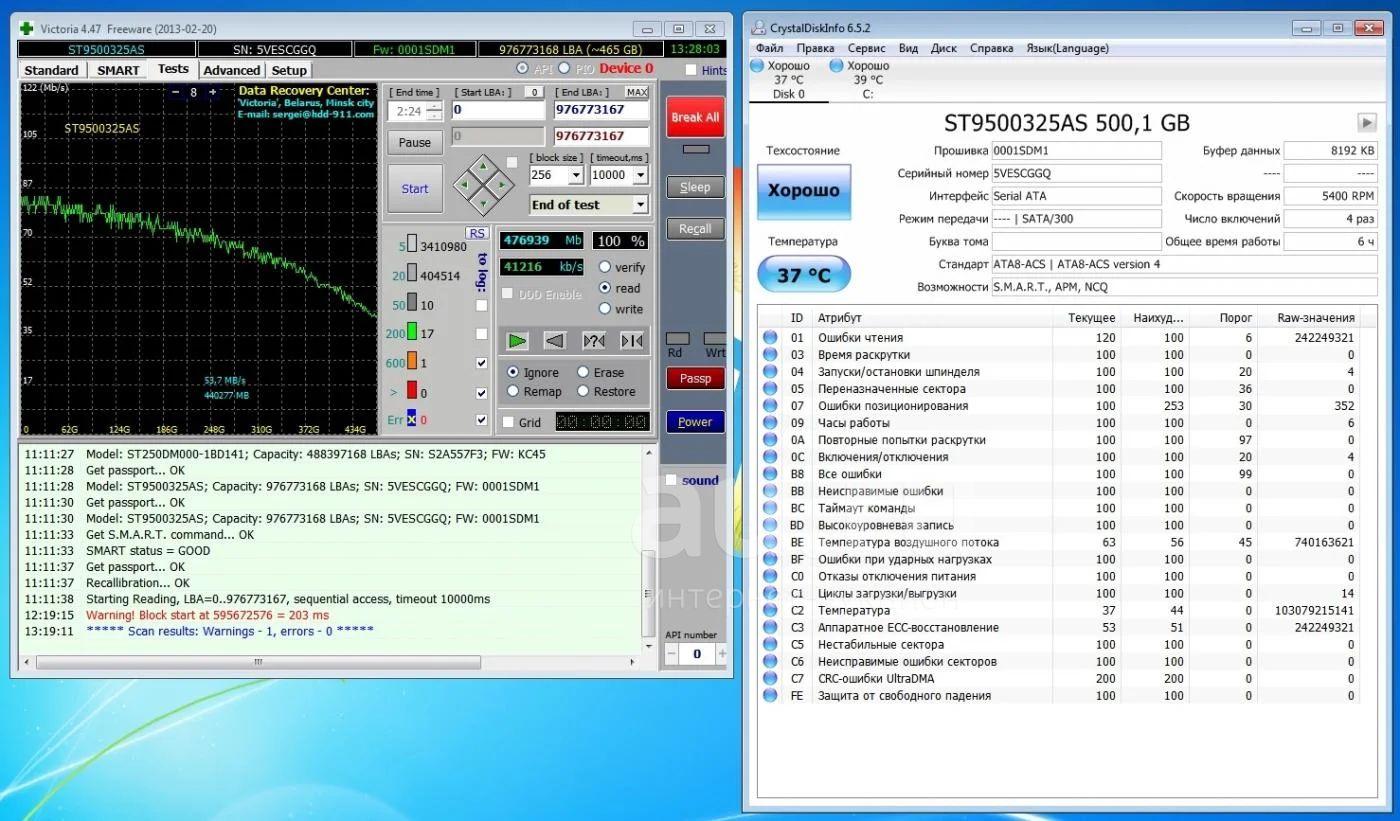This screenshot has width=1400, height=821.
Task: Click the status orb of attribute C2 Температура
Action: click(x=770, y=610)
